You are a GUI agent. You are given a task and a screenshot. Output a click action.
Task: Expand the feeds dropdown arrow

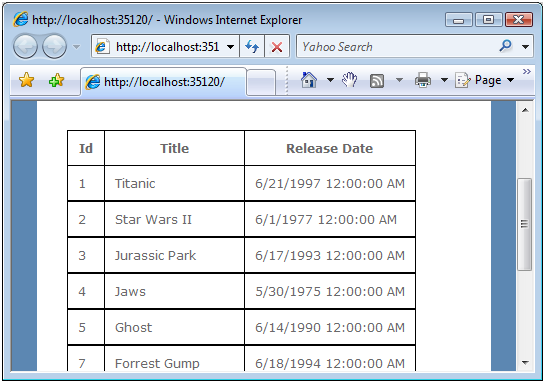pos(400,80)
